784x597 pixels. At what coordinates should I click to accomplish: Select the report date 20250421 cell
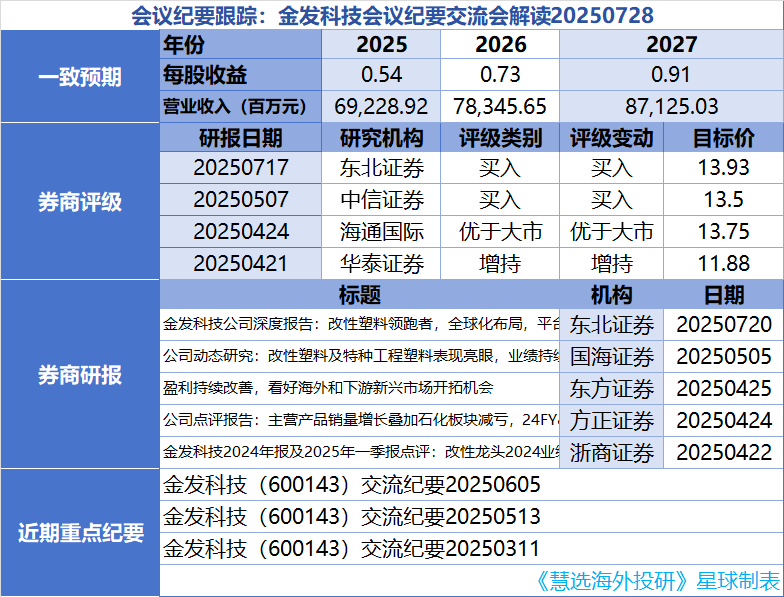tap(240, 264)
